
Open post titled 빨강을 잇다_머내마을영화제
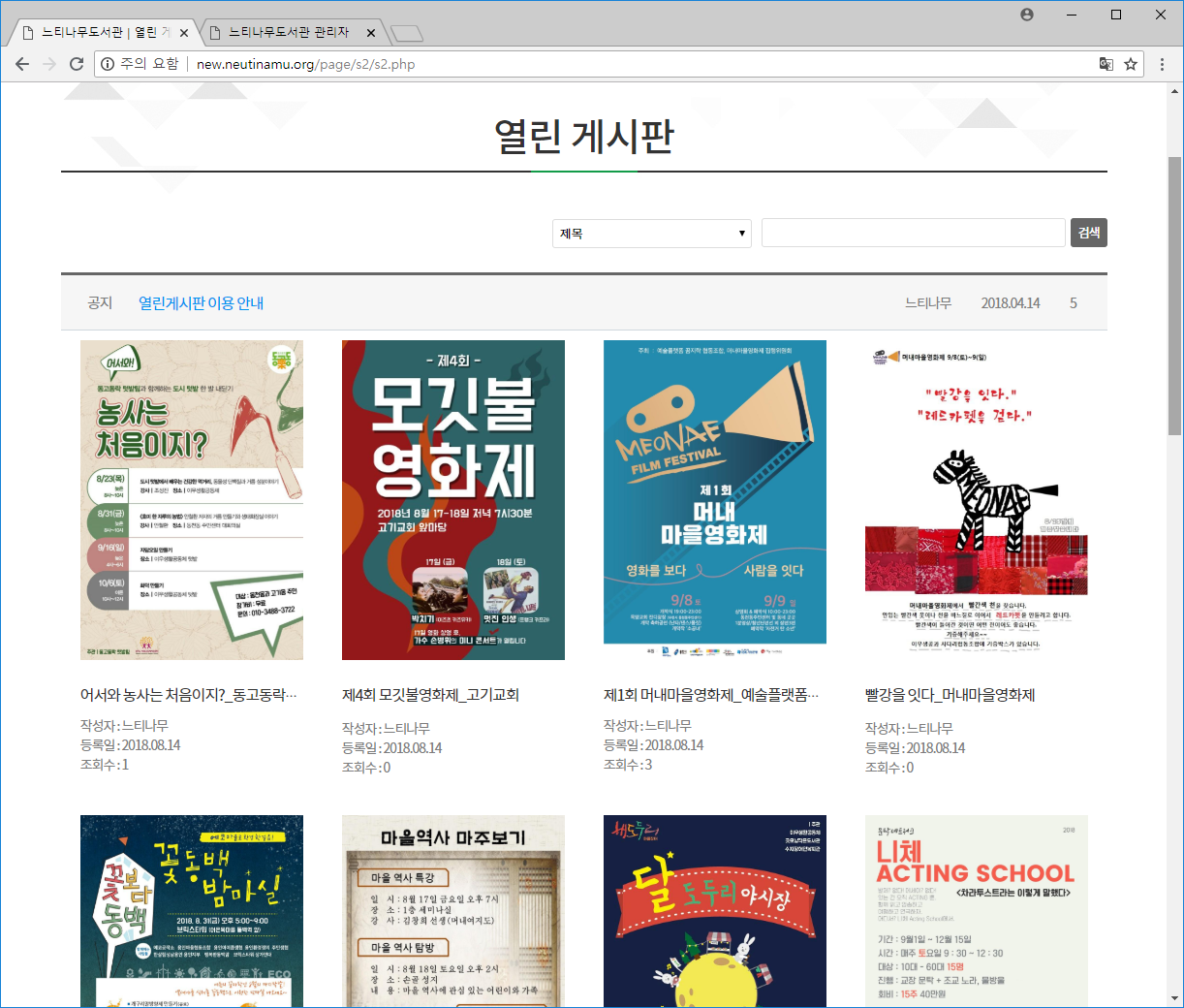coord(950,695)
